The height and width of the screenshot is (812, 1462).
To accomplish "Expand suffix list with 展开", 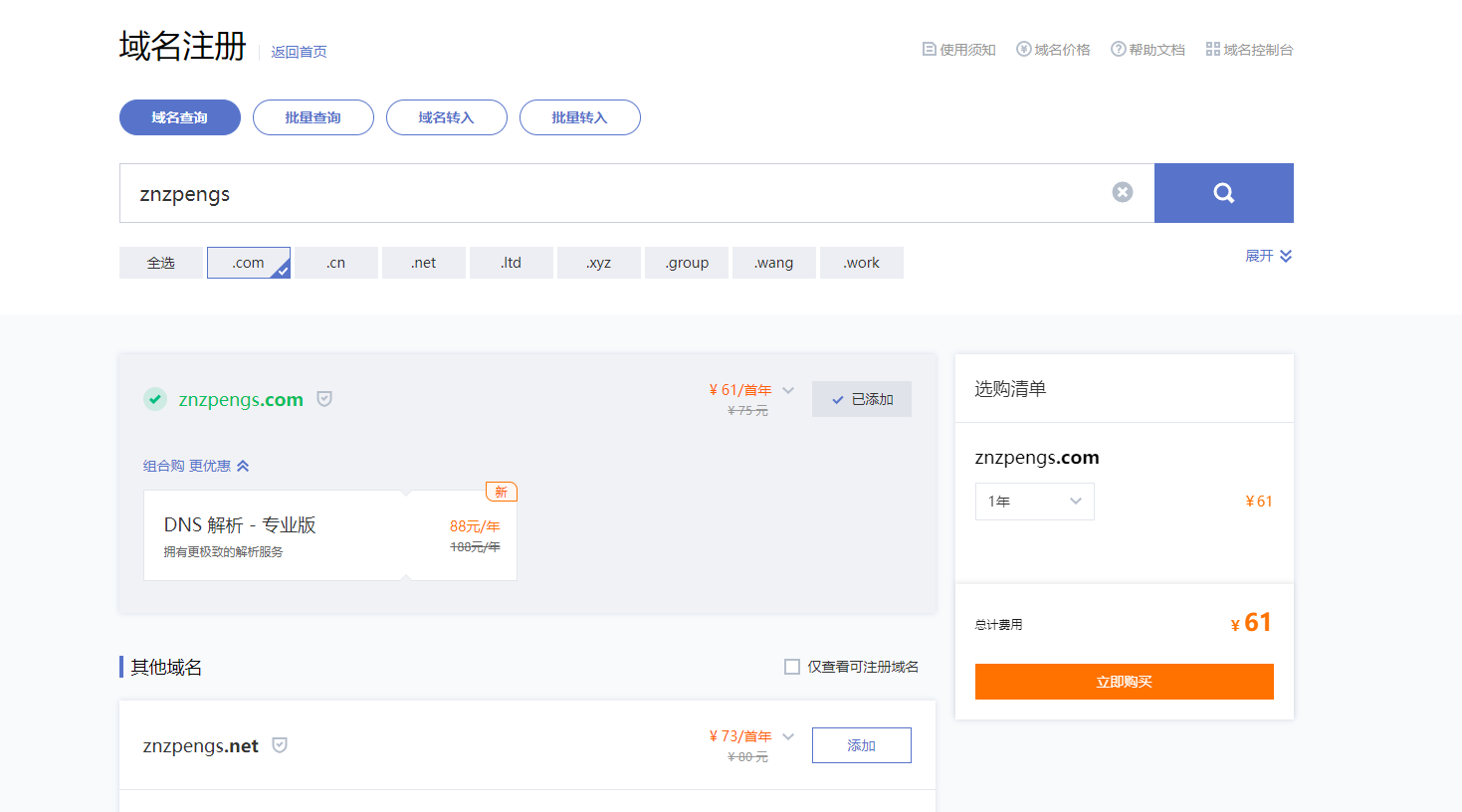I will pyautogui.click(x=1269, y=256).
